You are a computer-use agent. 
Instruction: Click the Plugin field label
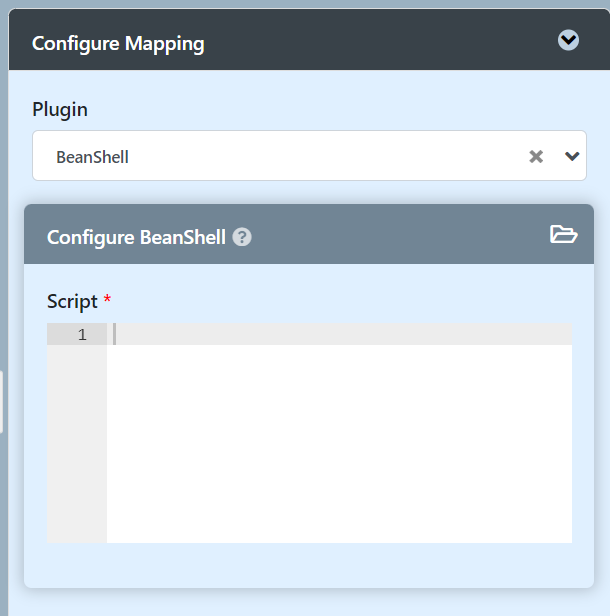pyautogui.click(x=60, y=109)
